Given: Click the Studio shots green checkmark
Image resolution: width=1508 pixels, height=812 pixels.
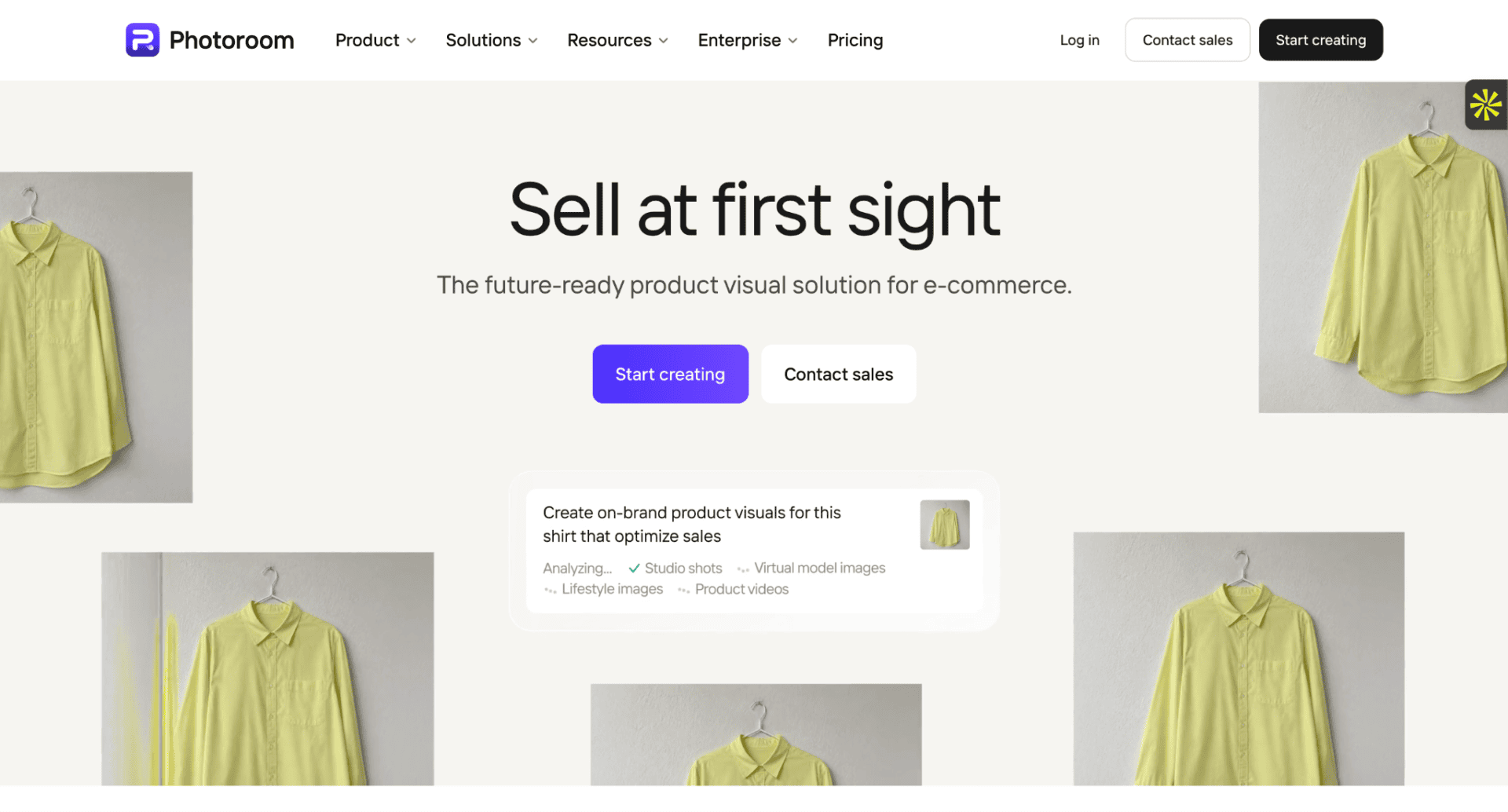Looking at the screenshot, I should click(634, 569).
